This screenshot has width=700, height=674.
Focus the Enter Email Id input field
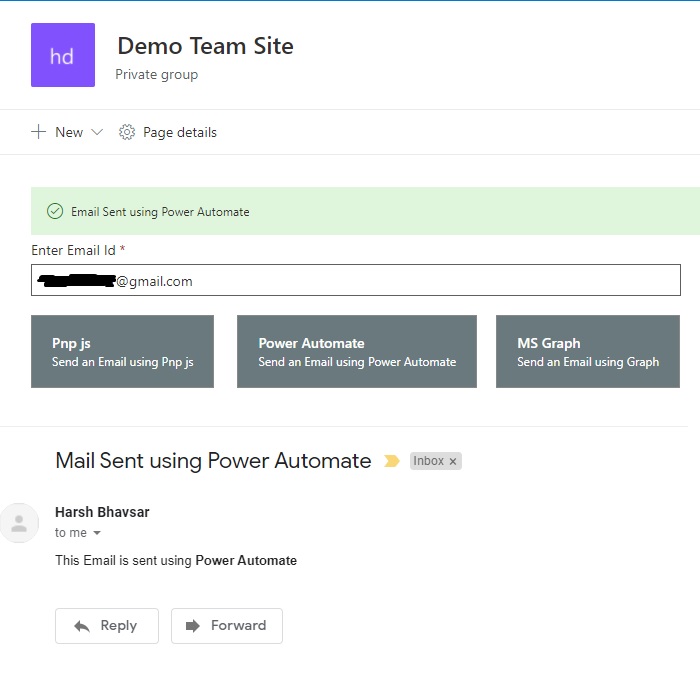356,280
